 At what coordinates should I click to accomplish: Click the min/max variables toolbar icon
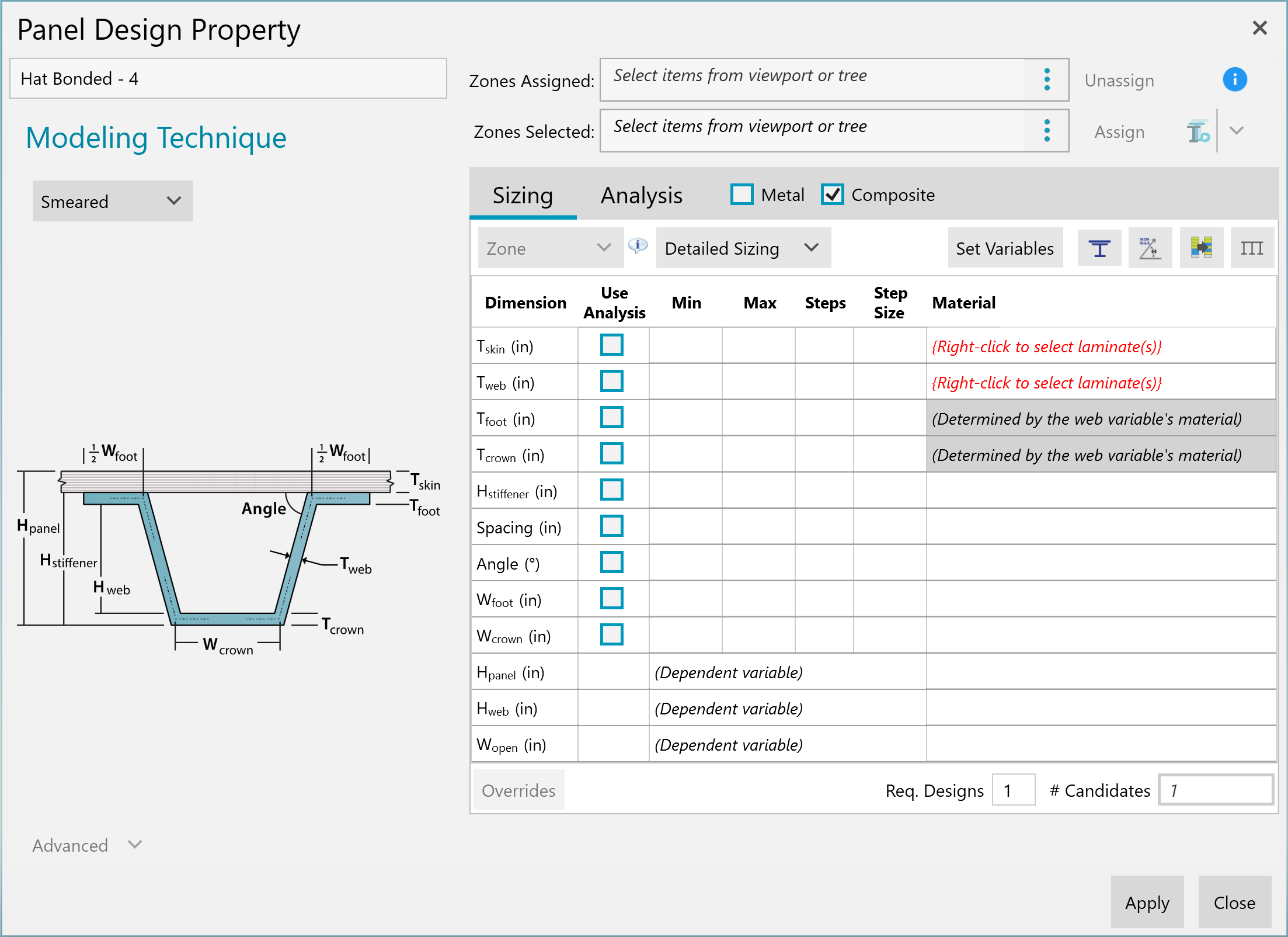[1150, 248]
